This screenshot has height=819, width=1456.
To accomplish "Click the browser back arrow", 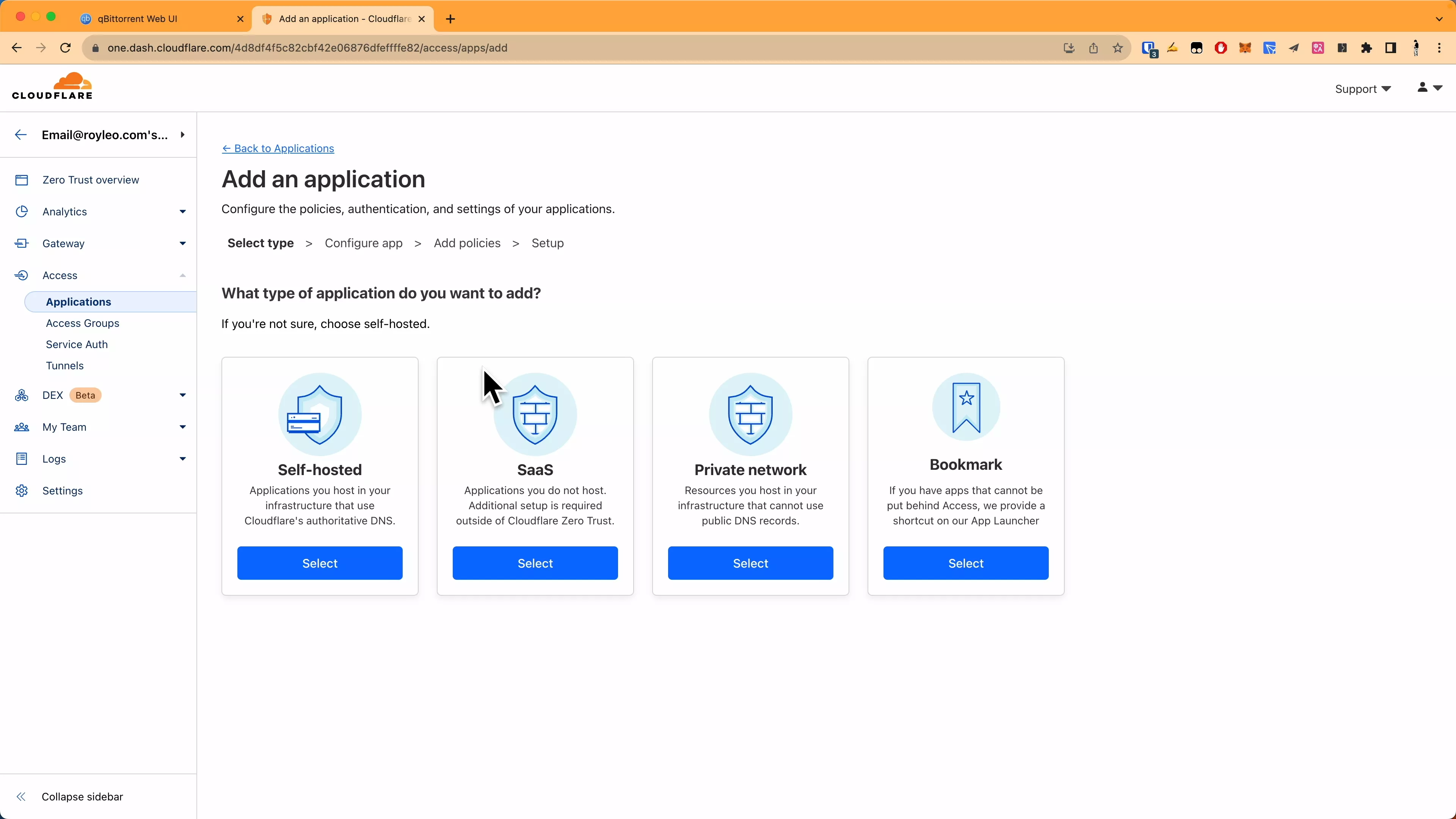I will click(x=16, y=48).
